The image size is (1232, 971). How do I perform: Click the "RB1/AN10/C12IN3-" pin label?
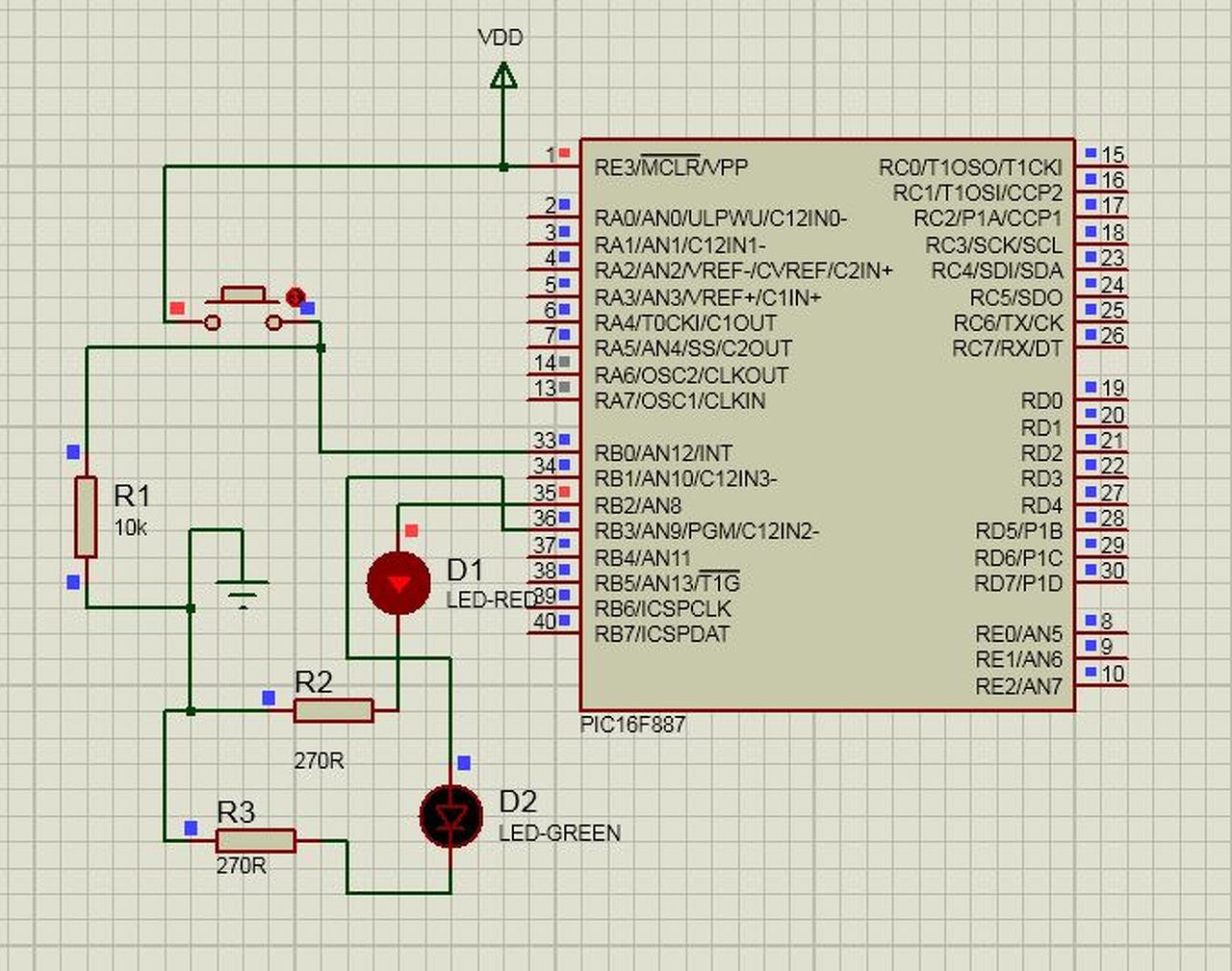[685, 478]
